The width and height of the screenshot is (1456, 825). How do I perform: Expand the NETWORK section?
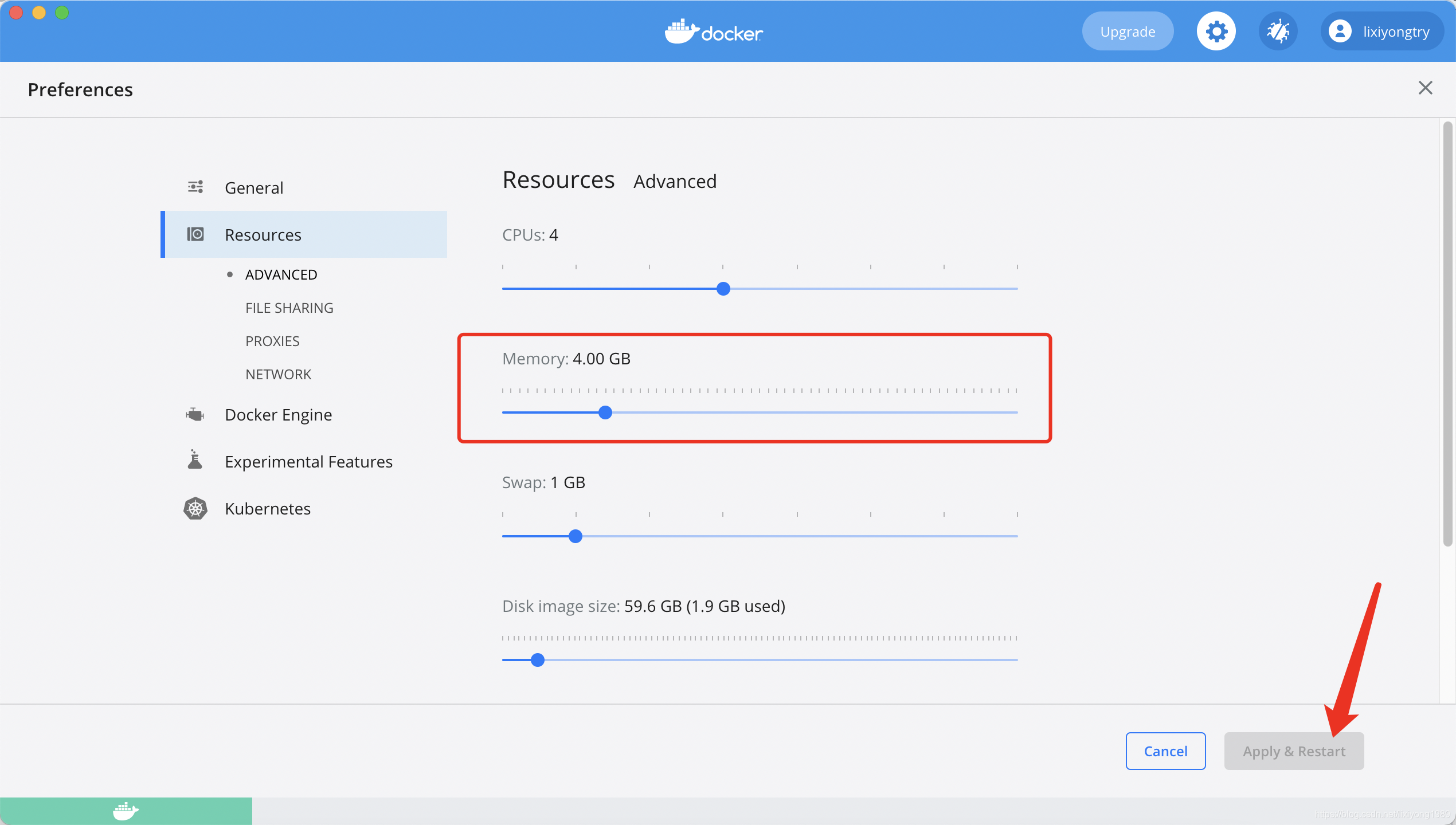point(278,373)
